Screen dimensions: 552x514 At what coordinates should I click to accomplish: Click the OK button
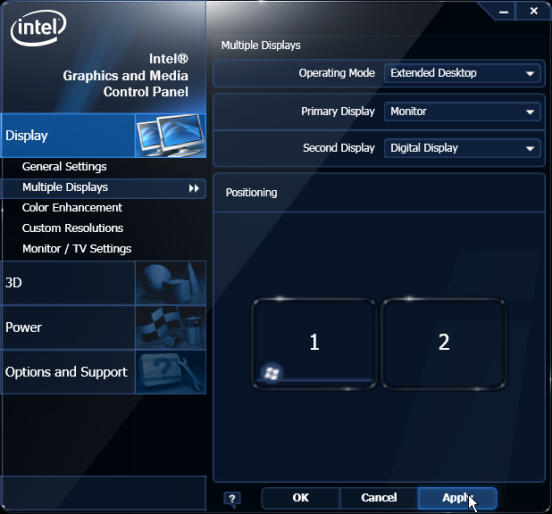click(301, 498)
